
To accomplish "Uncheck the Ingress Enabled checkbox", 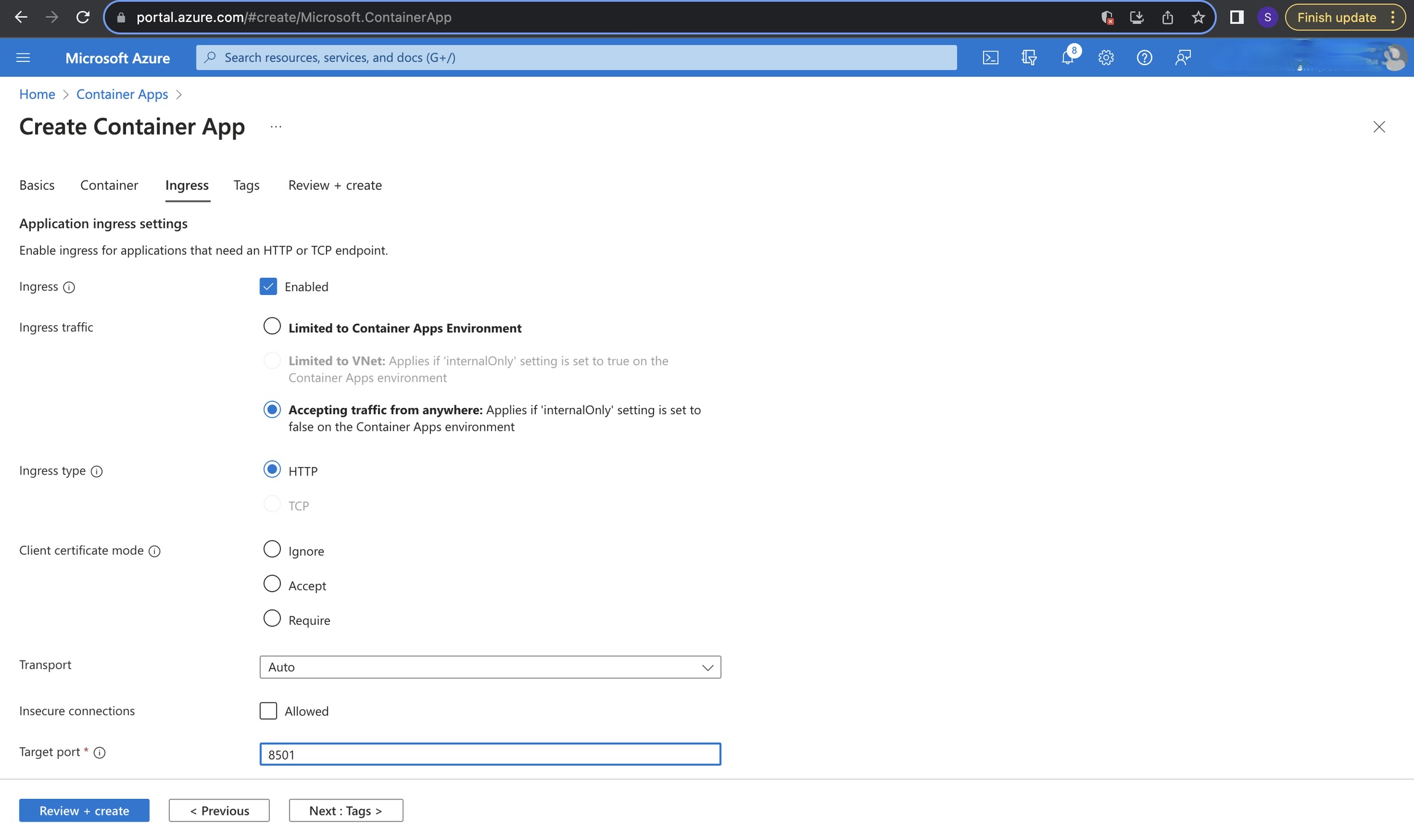I will tap(269, 287).
